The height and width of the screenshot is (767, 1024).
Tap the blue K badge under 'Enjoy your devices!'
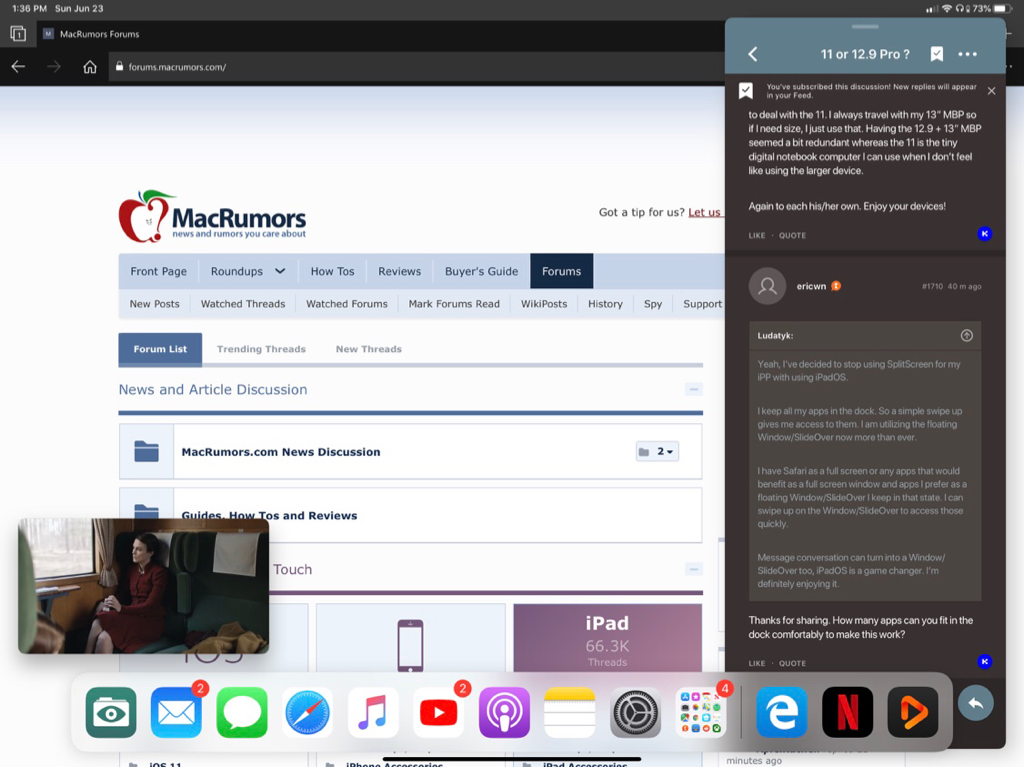(x=985, y=234)
